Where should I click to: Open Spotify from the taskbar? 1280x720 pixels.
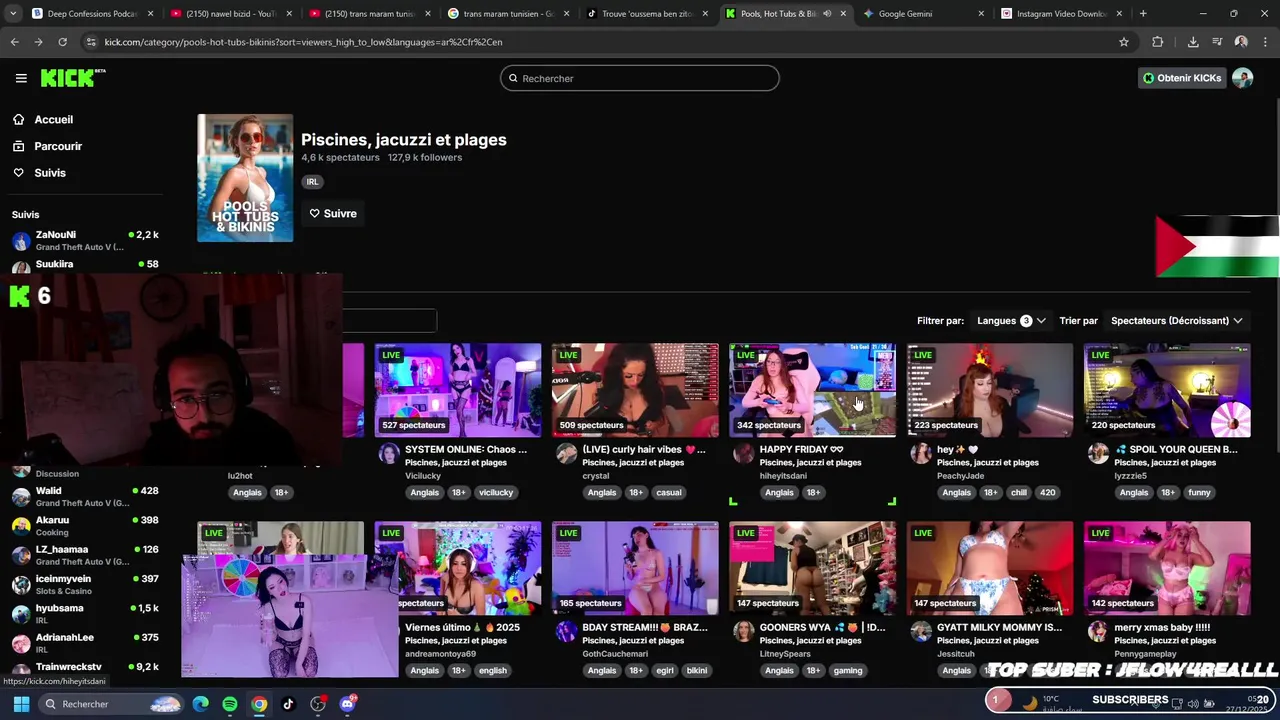[230, 704]
